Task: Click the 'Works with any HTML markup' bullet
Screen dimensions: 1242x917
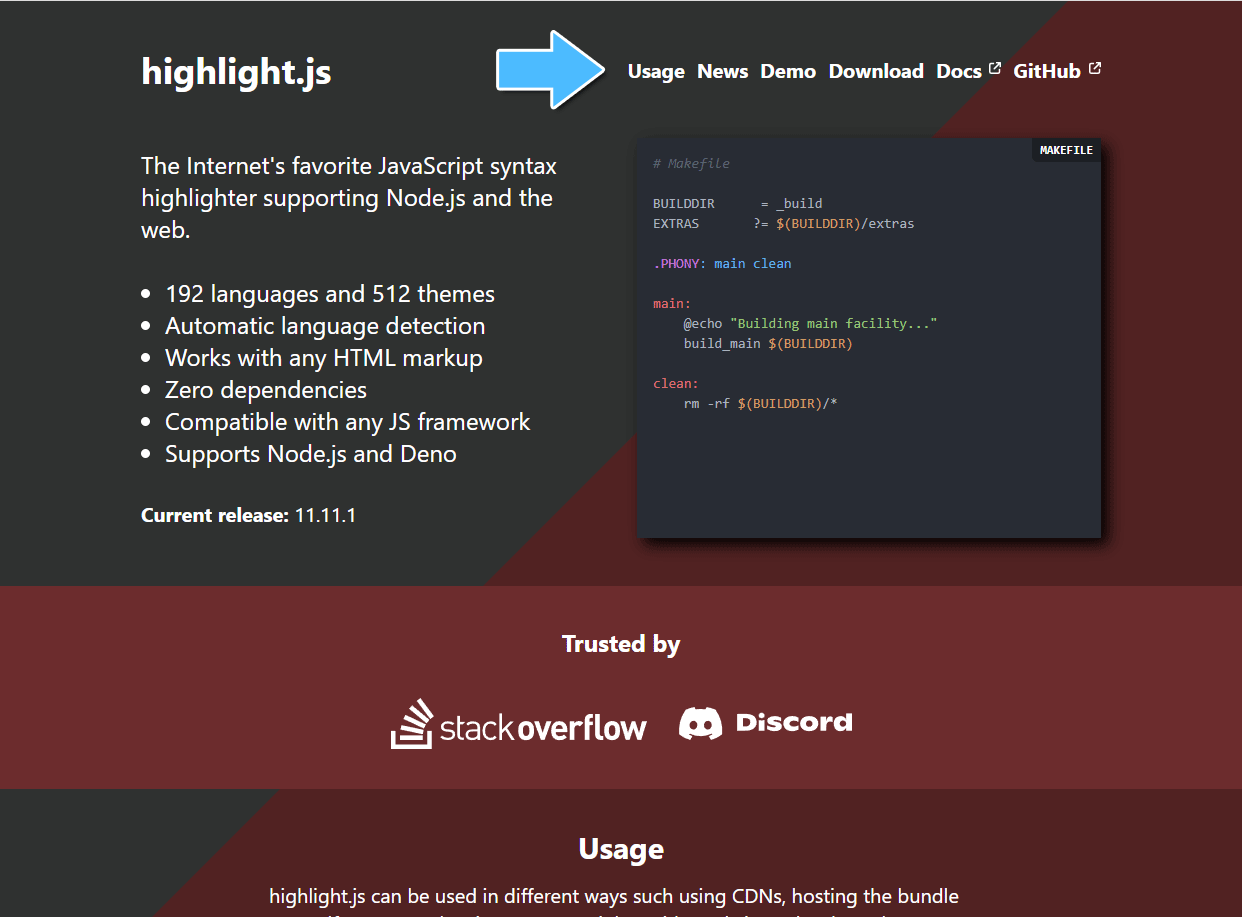Action: 324,358
